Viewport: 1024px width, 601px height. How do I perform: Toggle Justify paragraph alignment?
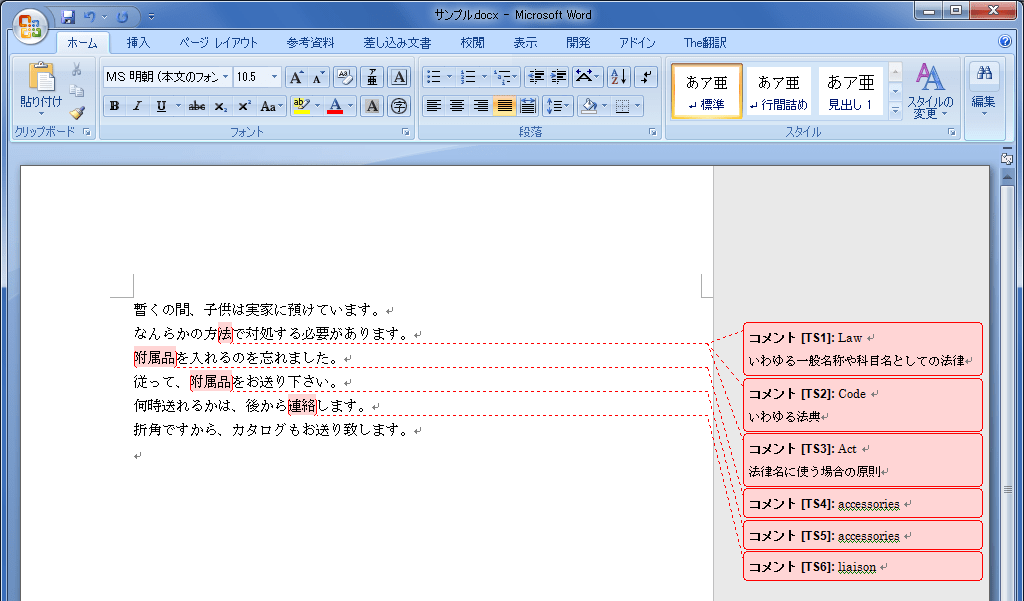504,106
